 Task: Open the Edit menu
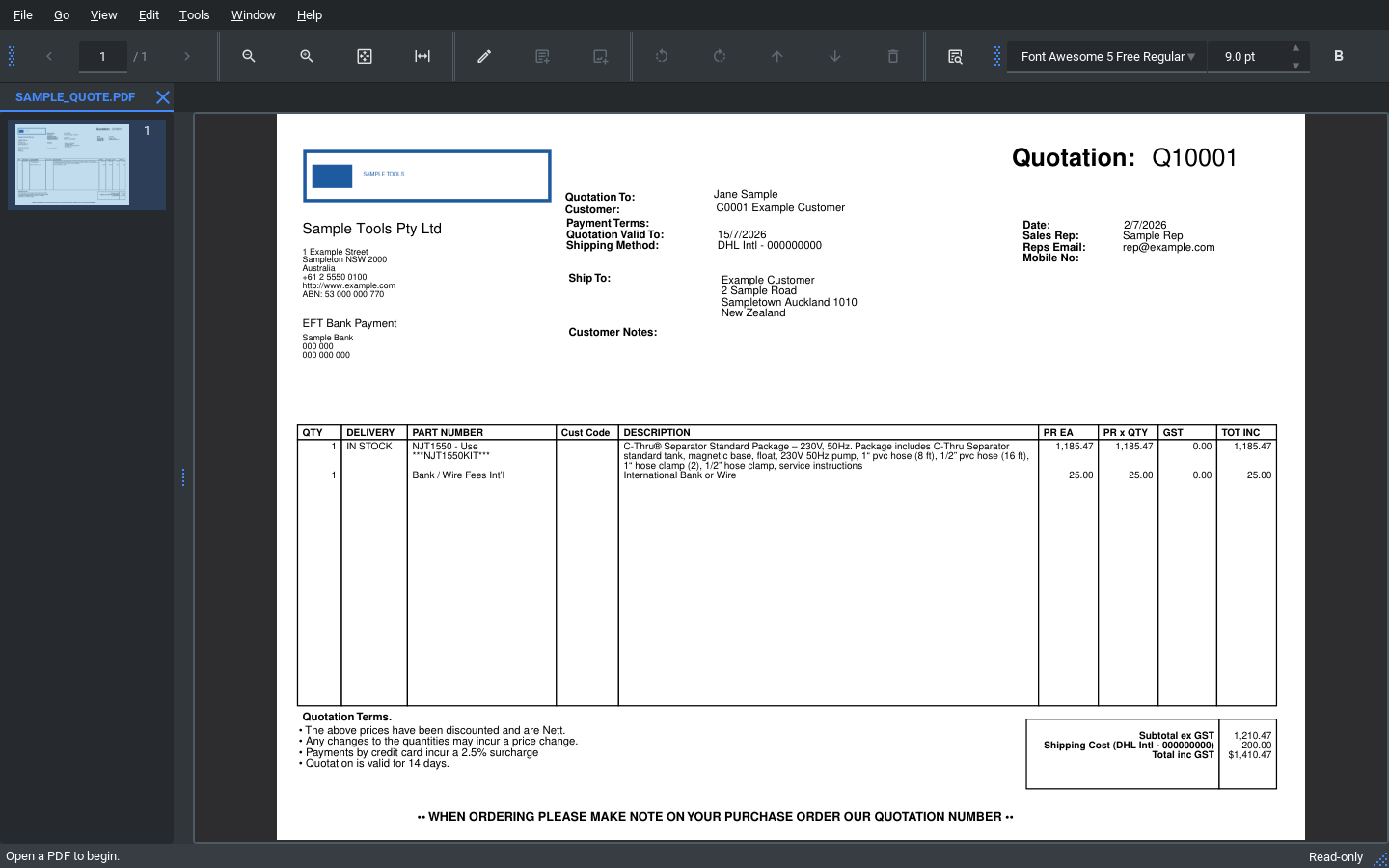point(149,14)
